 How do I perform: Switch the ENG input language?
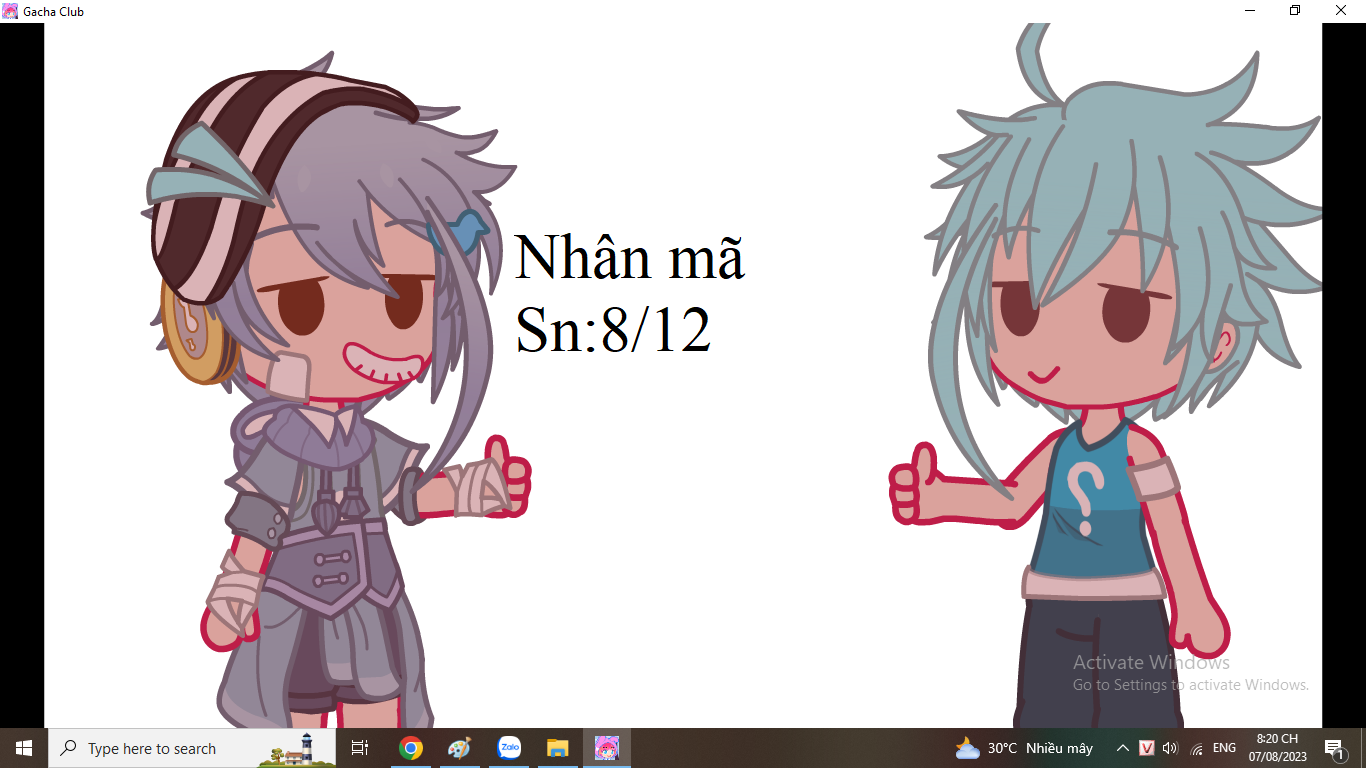(1224, 748)
